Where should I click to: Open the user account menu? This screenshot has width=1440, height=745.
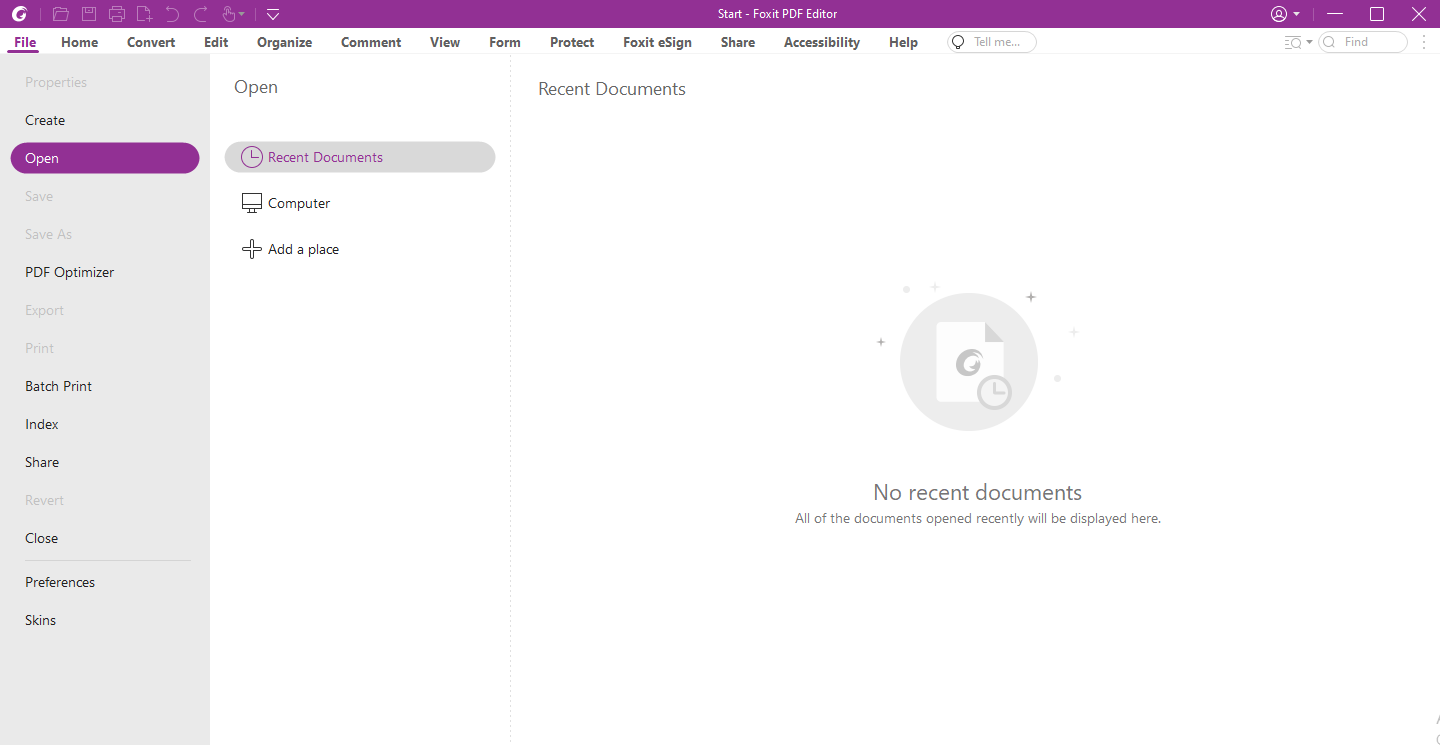(x=1285, y=14)
